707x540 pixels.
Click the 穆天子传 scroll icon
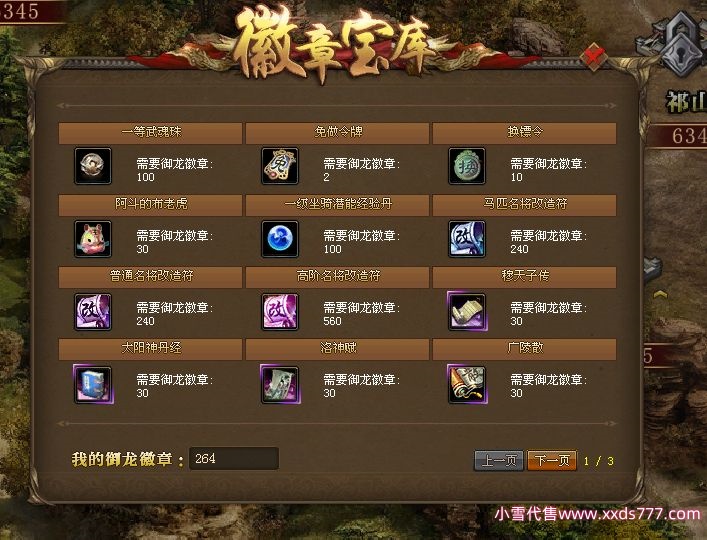467,311
